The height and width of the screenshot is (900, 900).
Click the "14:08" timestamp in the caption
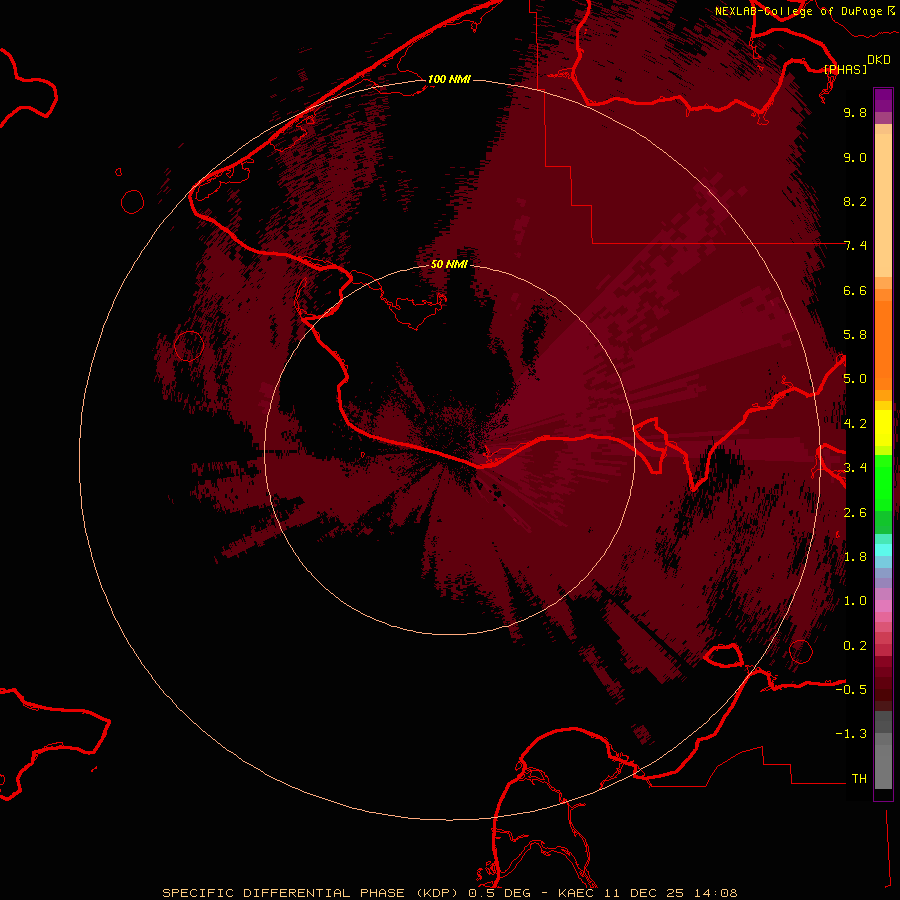(x=716, y=893)
